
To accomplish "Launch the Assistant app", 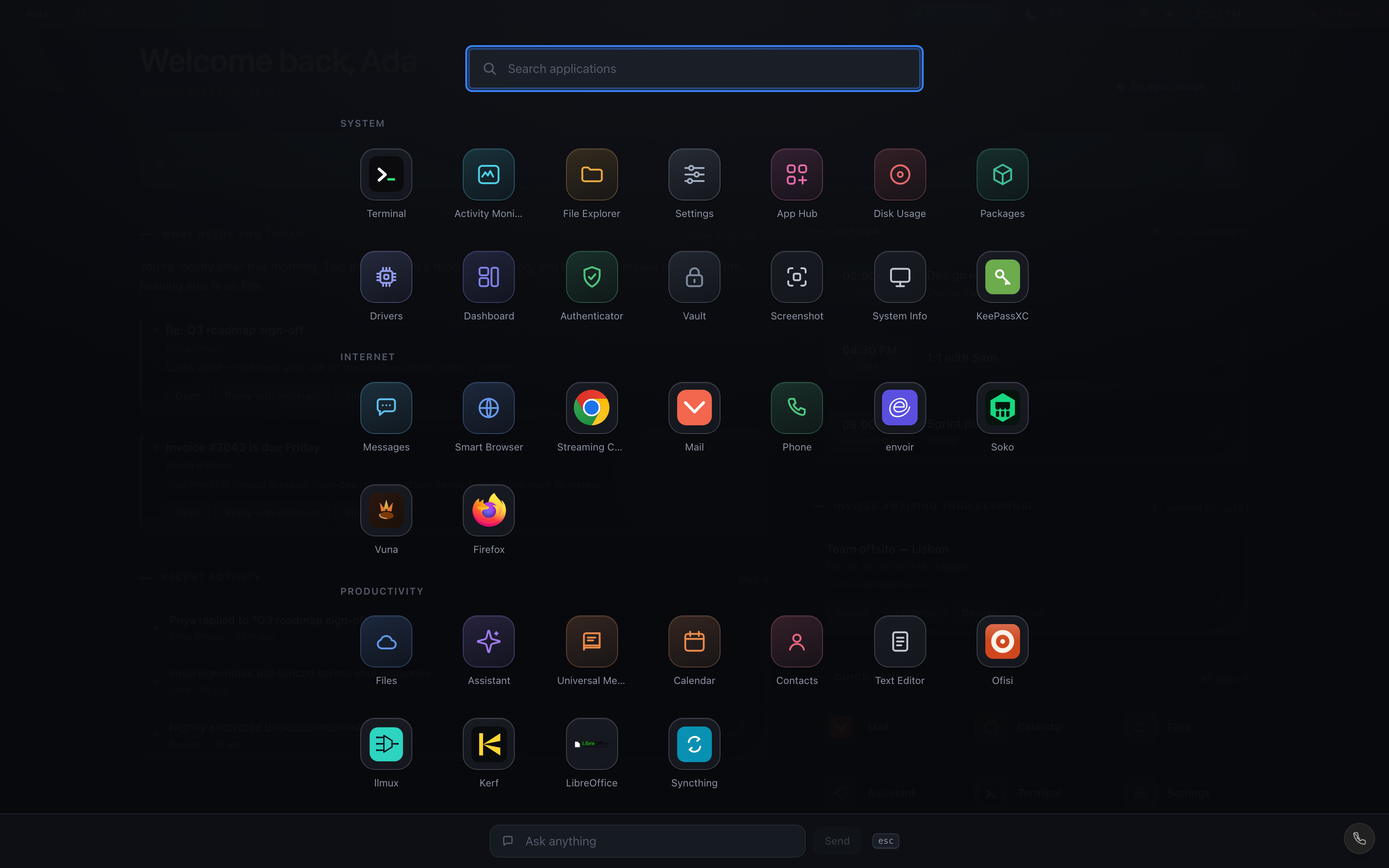I will [488, 641].
